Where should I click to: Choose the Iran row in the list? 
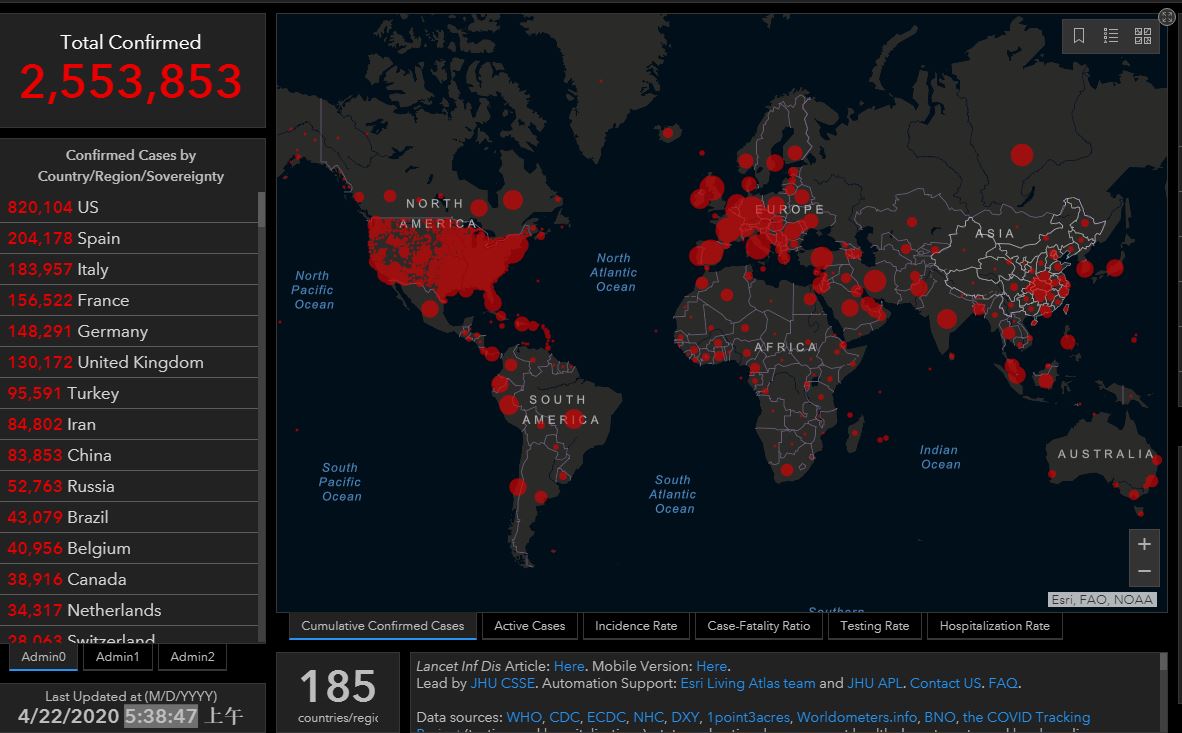tap(129, 424)
